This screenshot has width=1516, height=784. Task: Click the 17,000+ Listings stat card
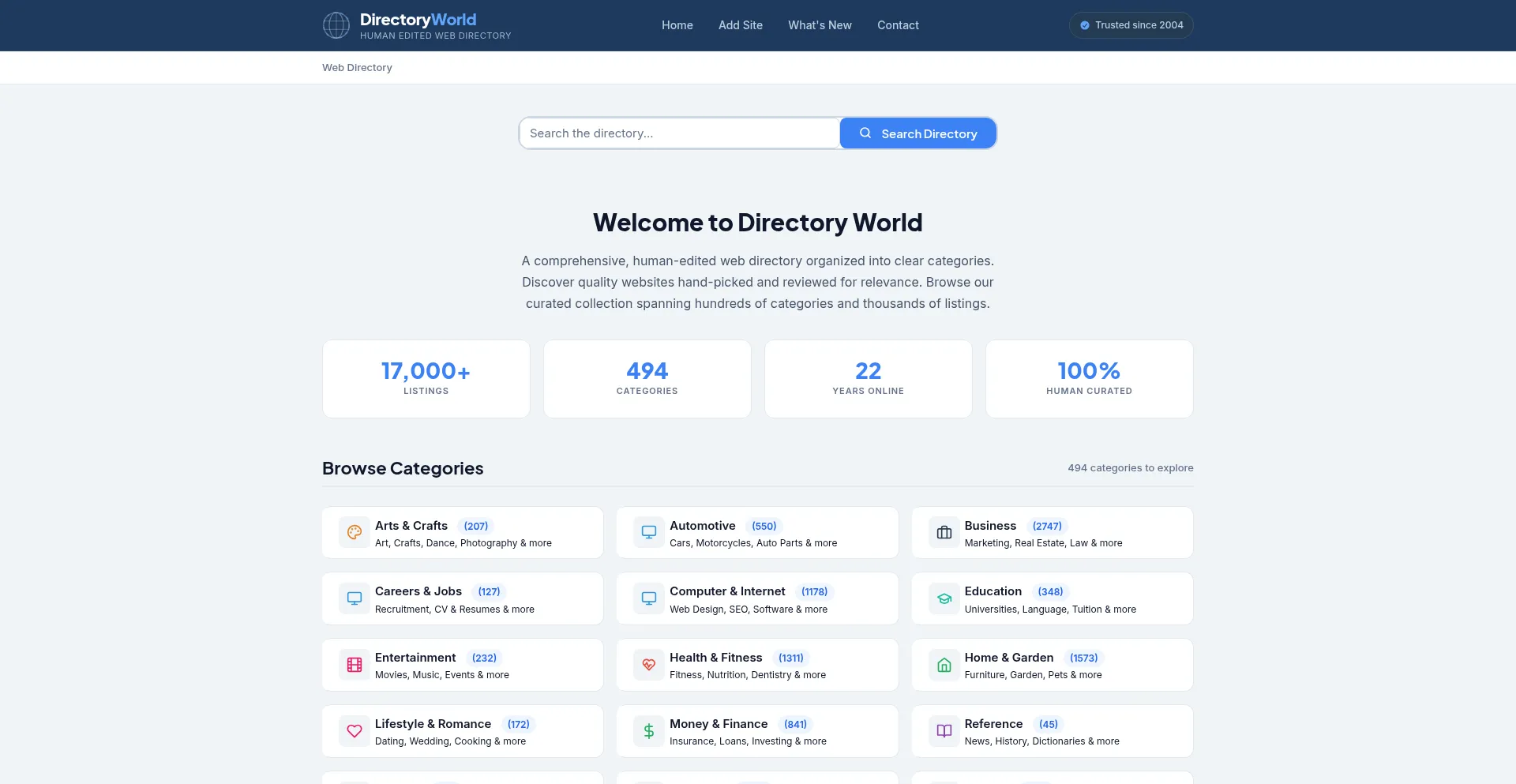tap(426, 379)
